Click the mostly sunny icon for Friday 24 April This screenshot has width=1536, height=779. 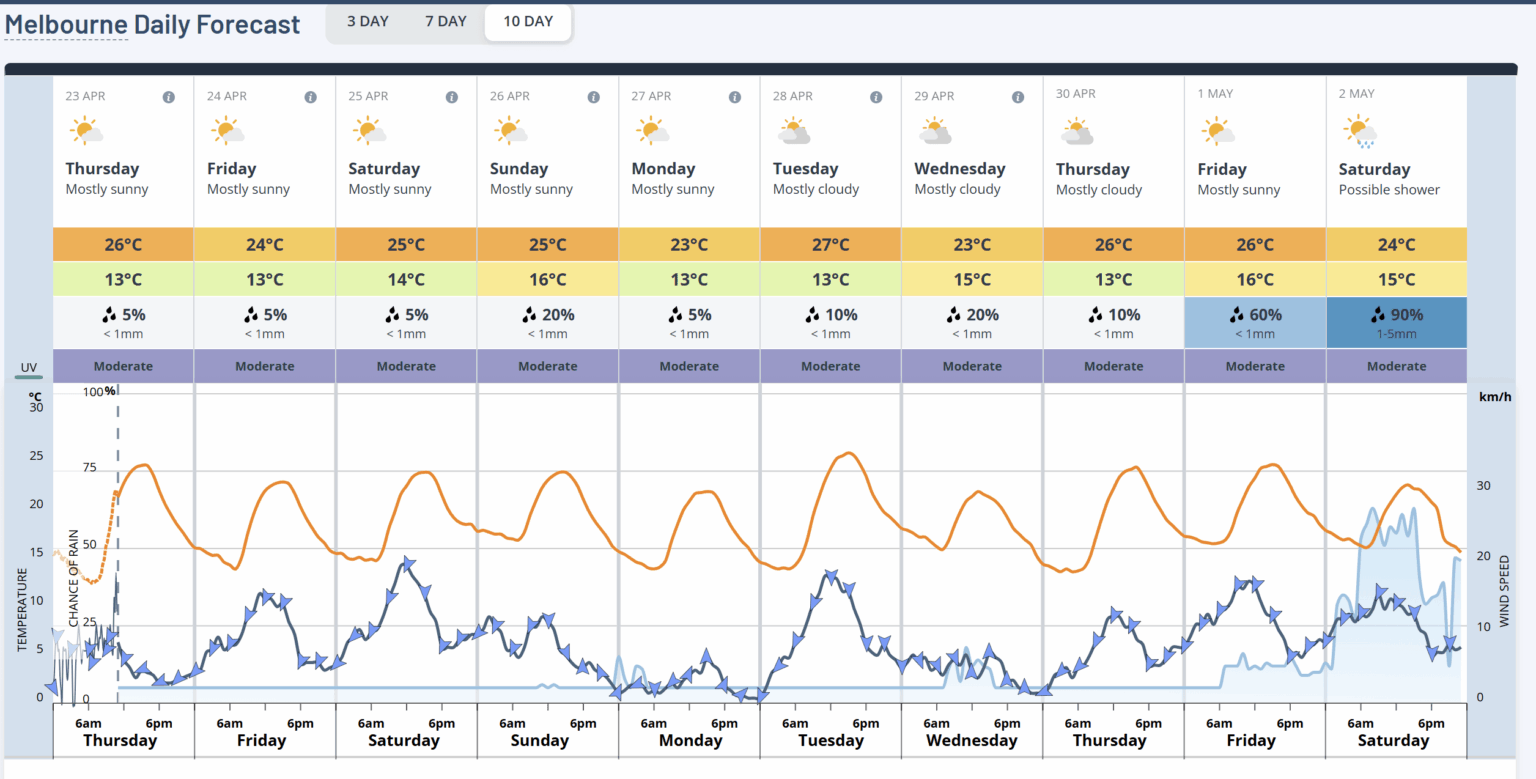click(227, 130)
